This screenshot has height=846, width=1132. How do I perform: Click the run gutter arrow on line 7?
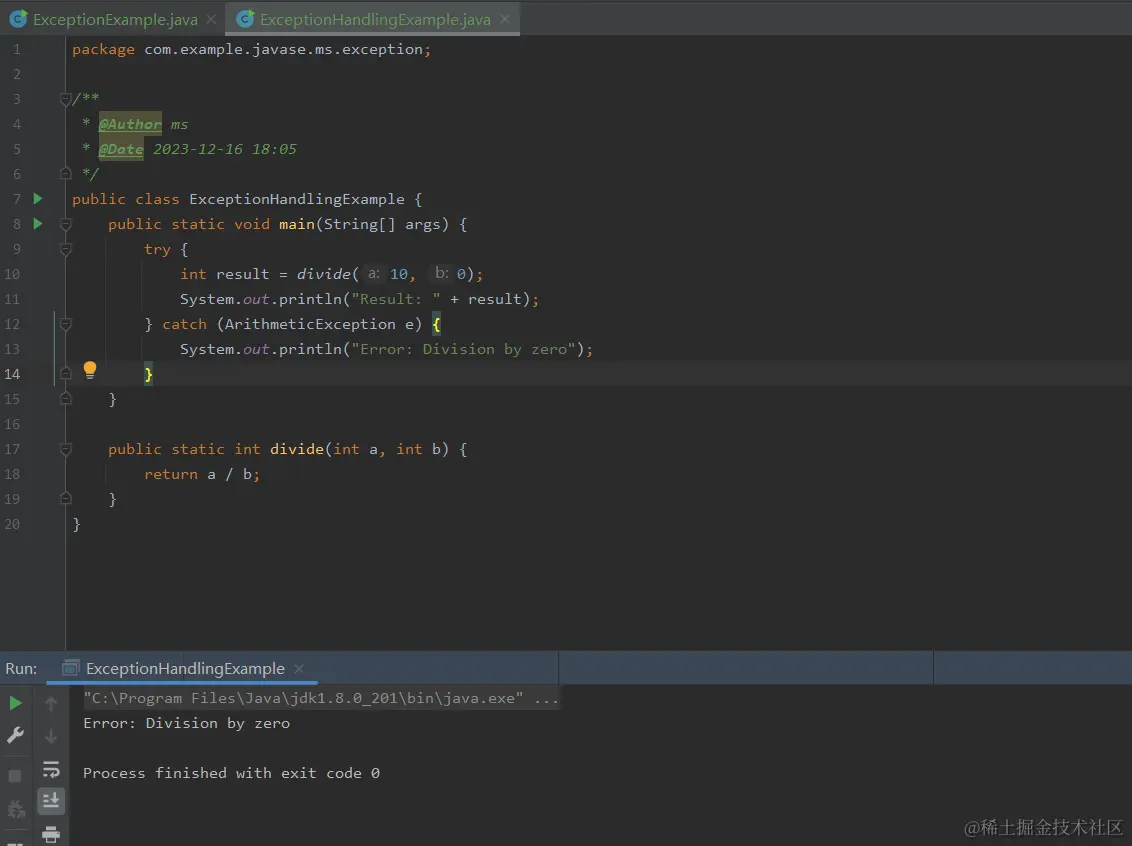38,199
